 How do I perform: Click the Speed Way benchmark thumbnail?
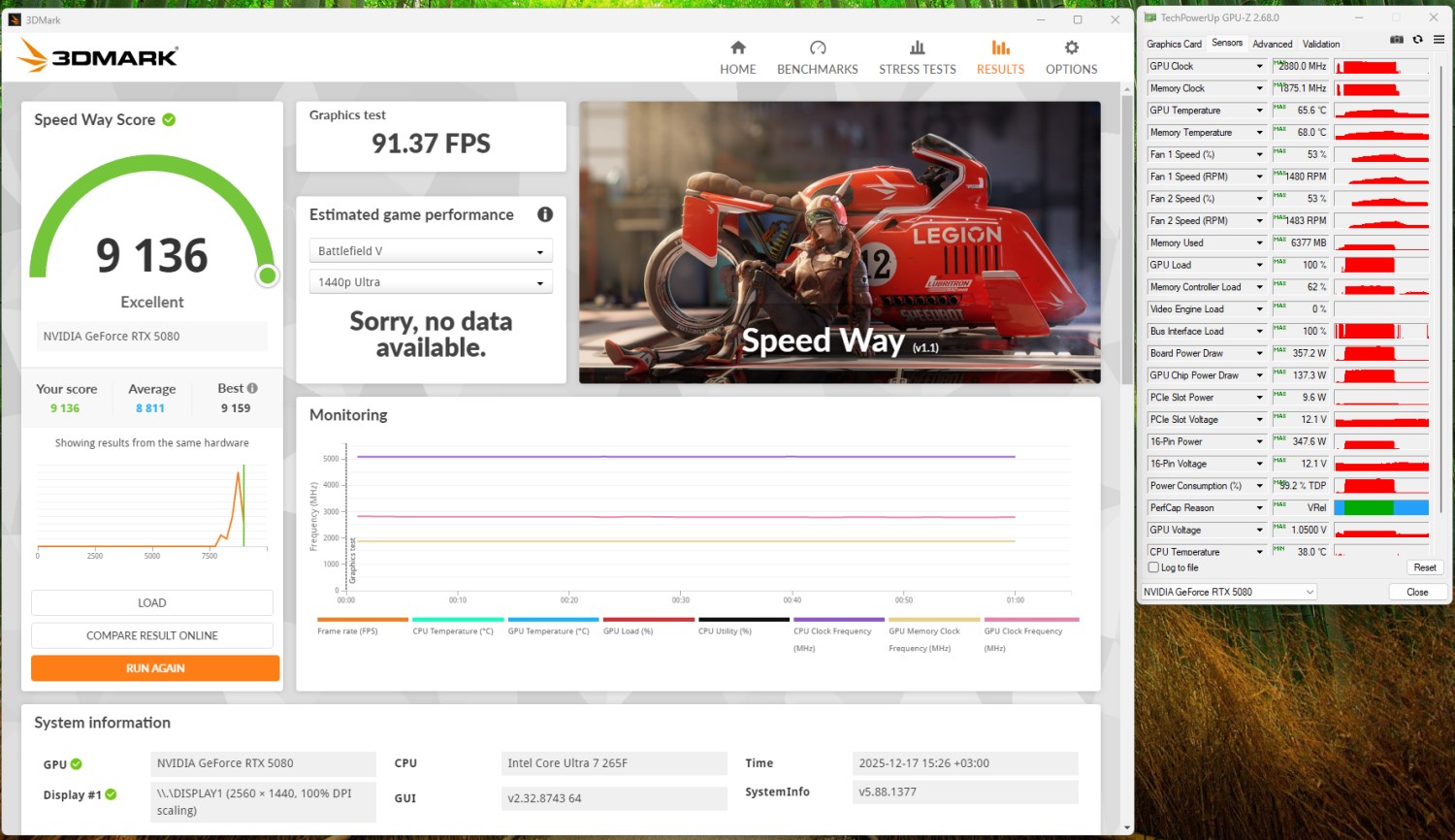839,242
